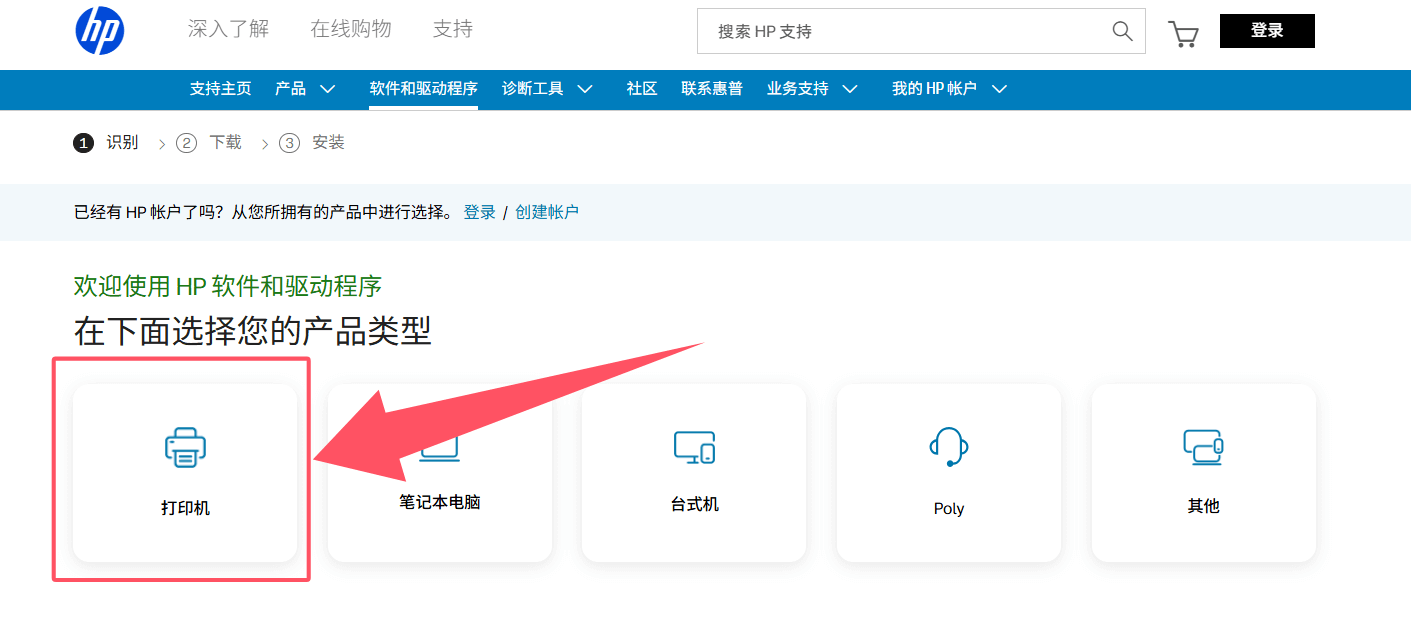Open the 在线购物 top menu
This screenshot has height=630, width=1411.
coord(351,29)
